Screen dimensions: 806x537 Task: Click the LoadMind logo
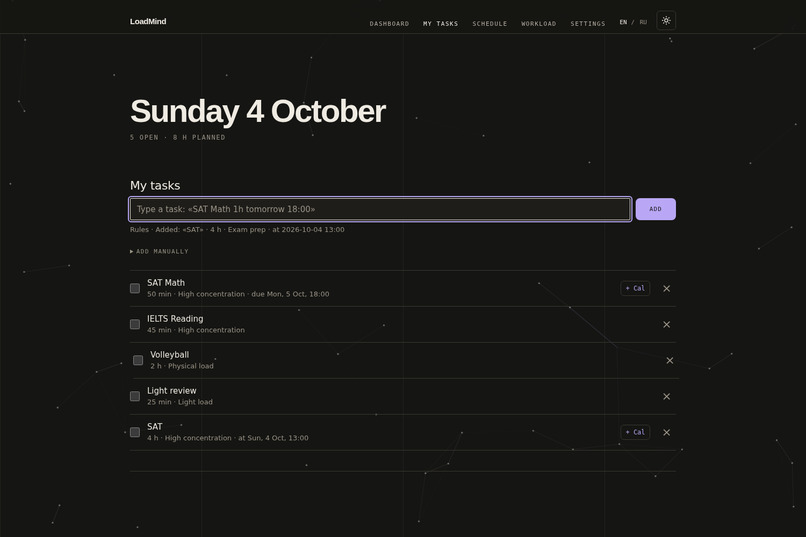pyautogui.click(x=148, y=22)
